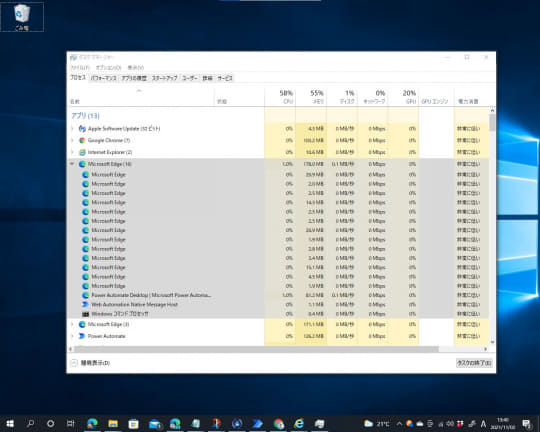Image resolution: width=540 pixels, height=432 pixels.
Task: Open the Recycle Bin on the desktop
Action: [22, 17]
